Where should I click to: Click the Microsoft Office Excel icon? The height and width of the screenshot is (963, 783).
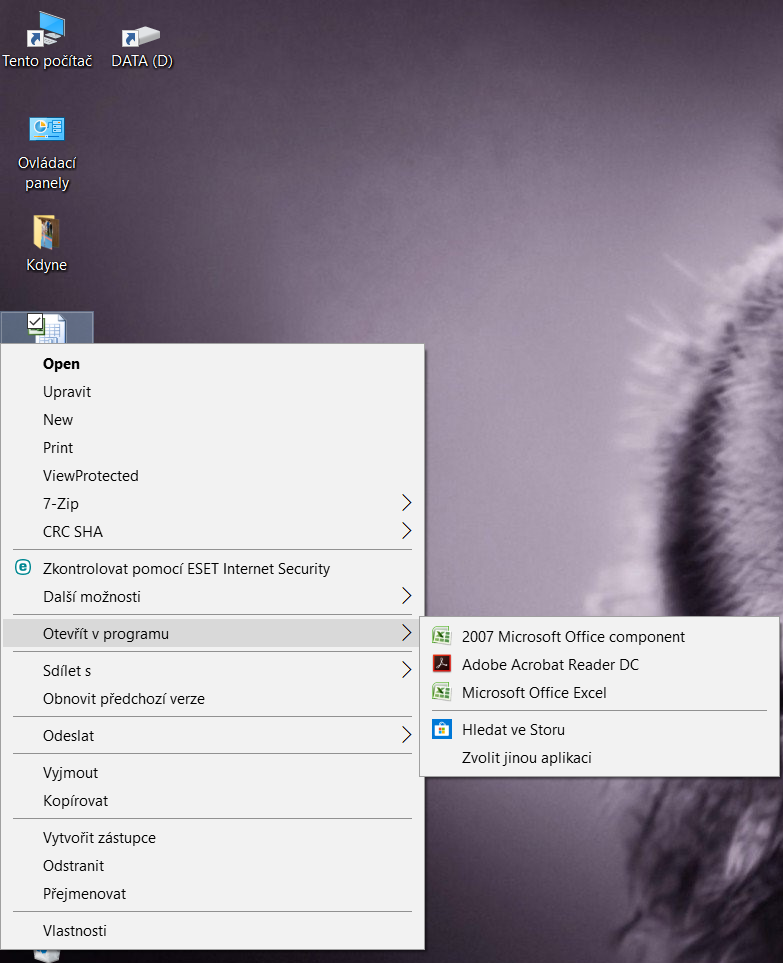tap(442, 692)
